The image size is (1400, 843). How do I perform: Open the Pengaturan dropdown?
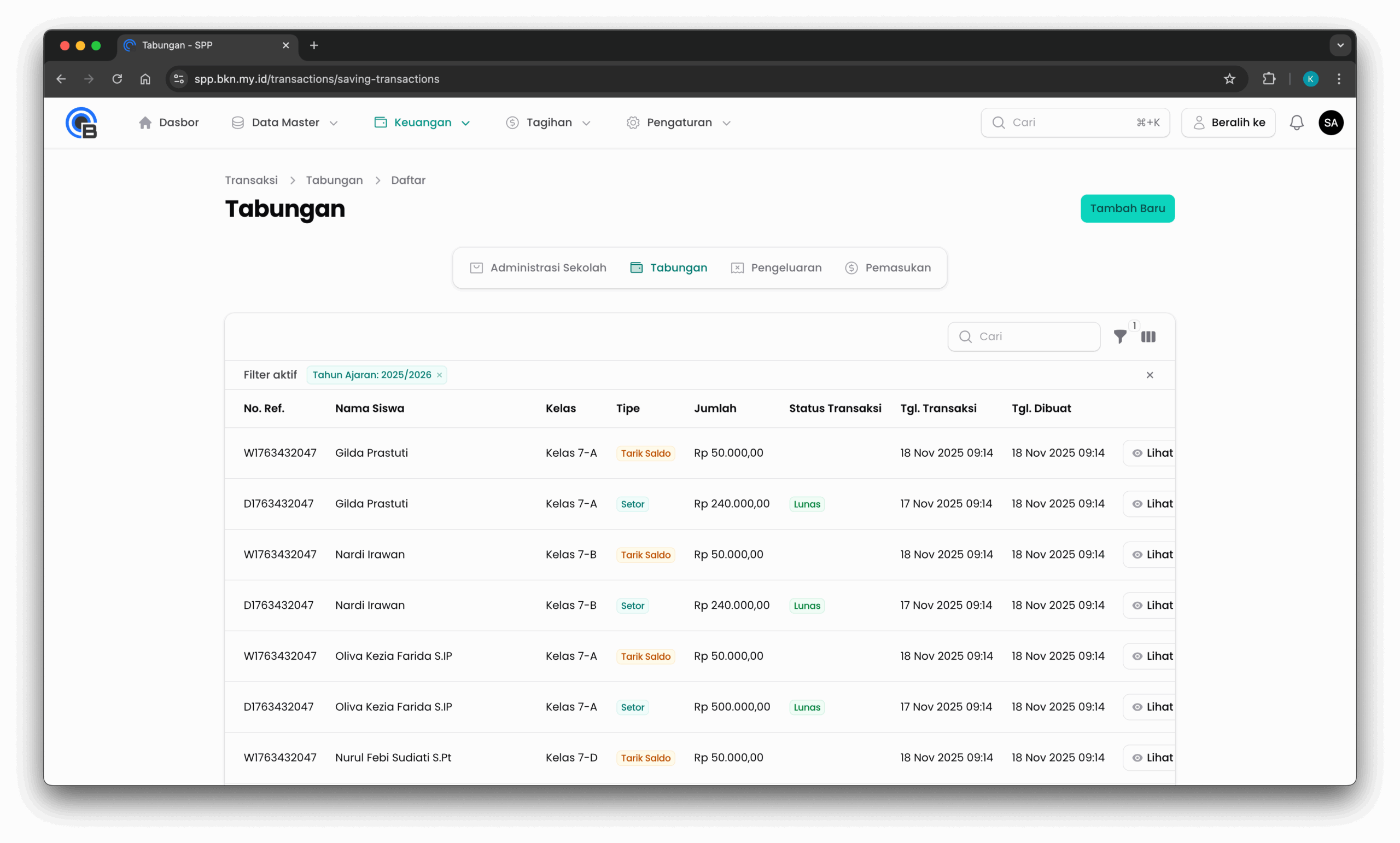click(679, 123)
